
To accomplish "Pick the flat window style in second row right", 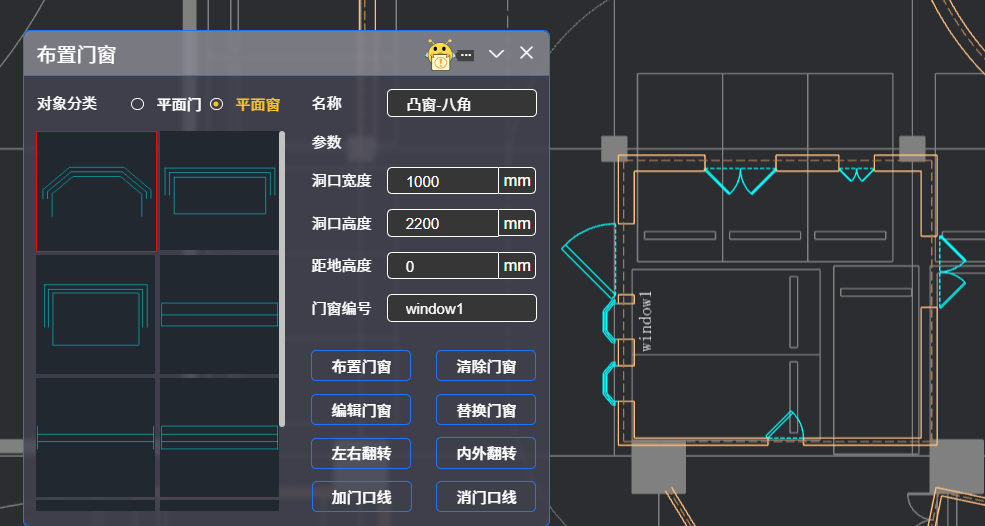I will (x=219, y=314).
